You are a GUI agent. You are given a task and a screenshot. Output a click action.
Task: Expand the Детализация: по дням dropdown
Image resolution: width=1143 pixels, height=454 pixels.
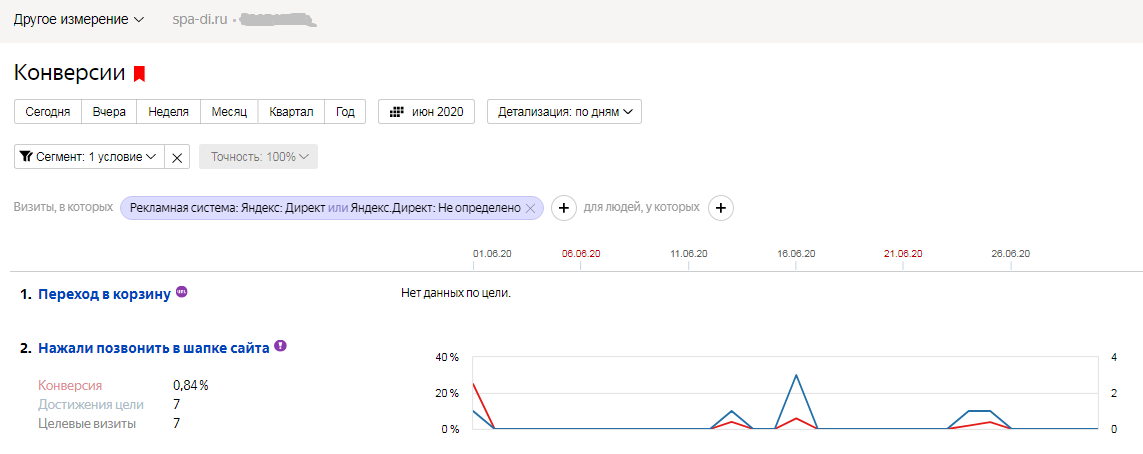click(564, 112)
